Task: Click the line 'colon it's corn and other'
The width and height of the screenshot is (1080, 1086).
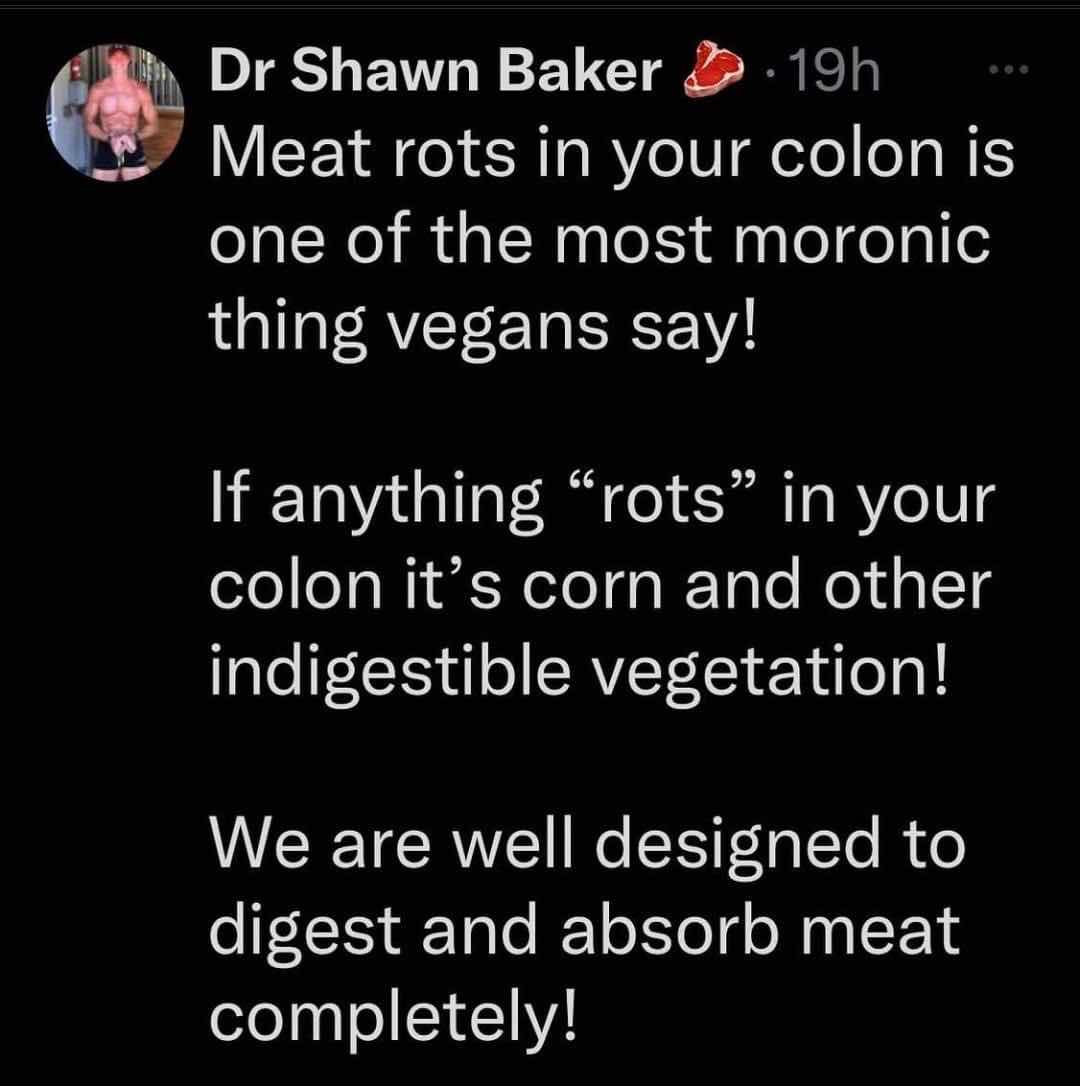Action: click(x=601, y=587)
